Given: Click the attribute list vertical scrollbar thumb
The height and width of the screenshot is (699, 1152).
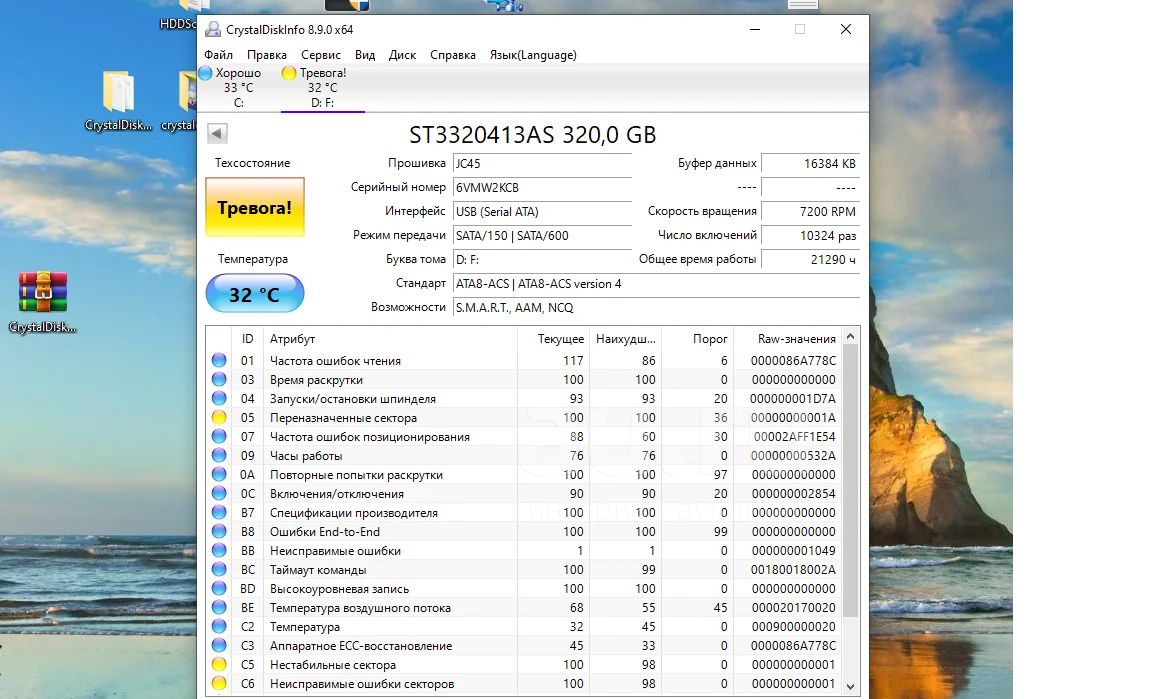Looking at the screenshot, I should point(851,481).
